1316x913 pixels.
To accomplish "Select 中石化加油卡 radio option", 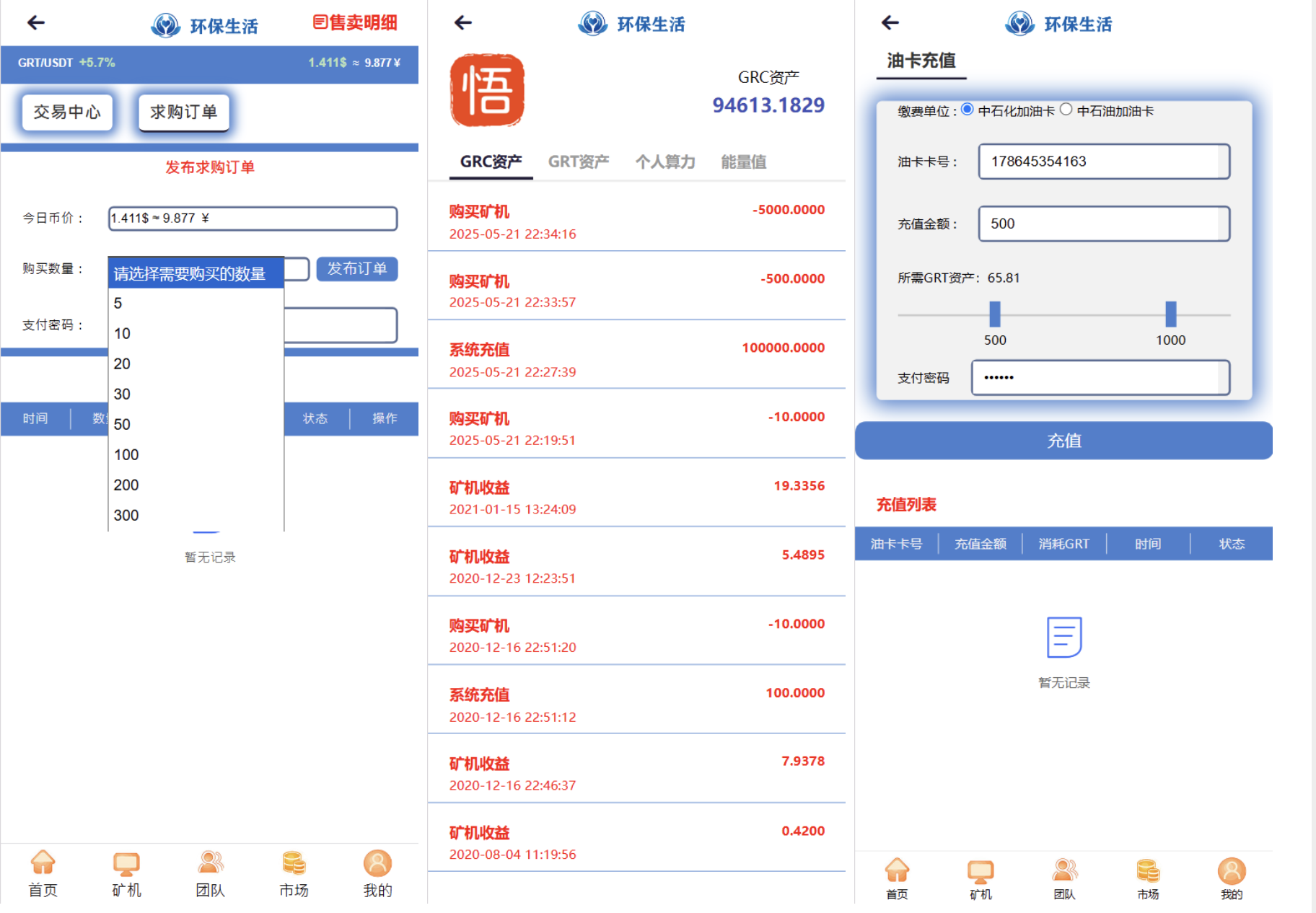I will (968, 110).
